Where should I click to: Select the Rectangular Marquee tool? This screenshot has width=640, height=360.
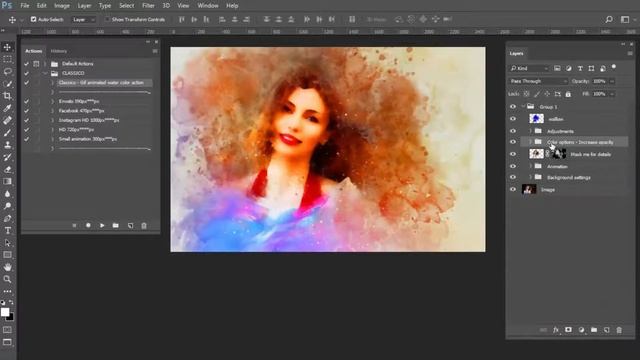pyautogui.click(x=7, y=60)
